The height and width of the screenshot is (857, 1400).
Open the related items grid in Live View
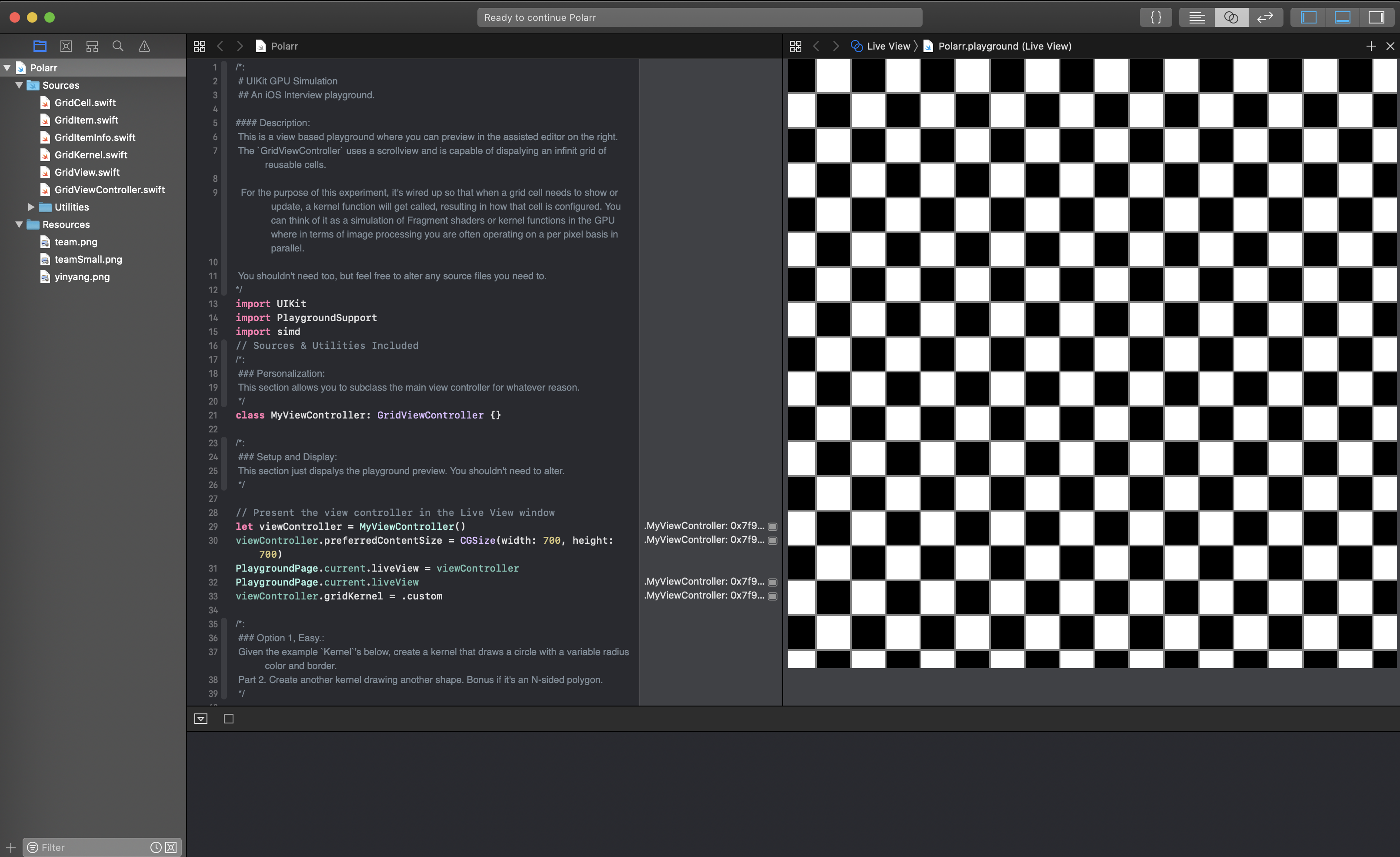coord(796,46)
